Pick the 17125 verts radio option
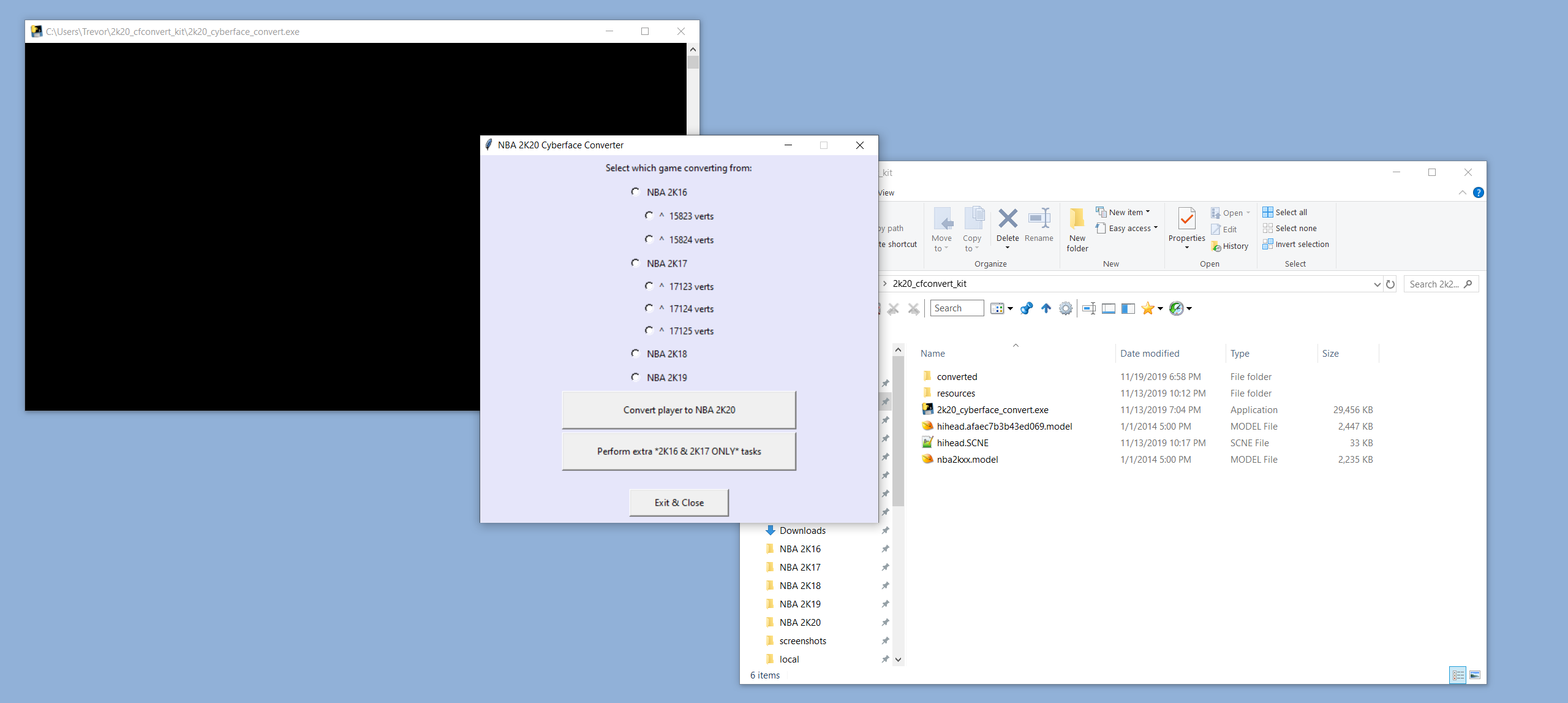1568x703 pixels. (649, 331)
